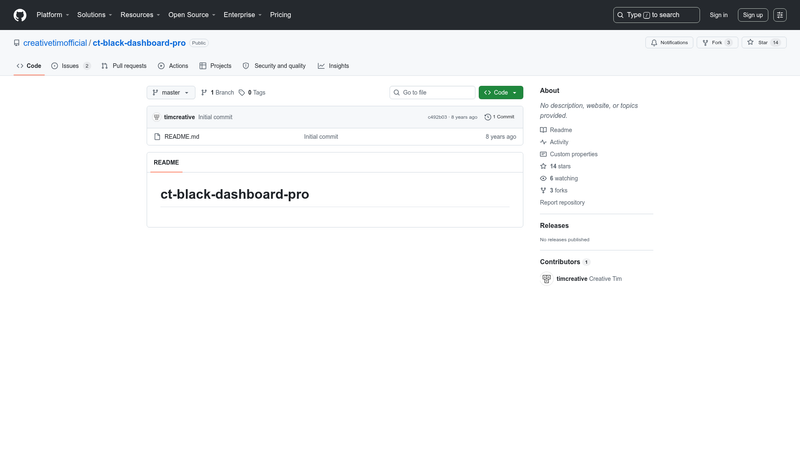
Task: Open the README.md file
Action: [182, 137]
